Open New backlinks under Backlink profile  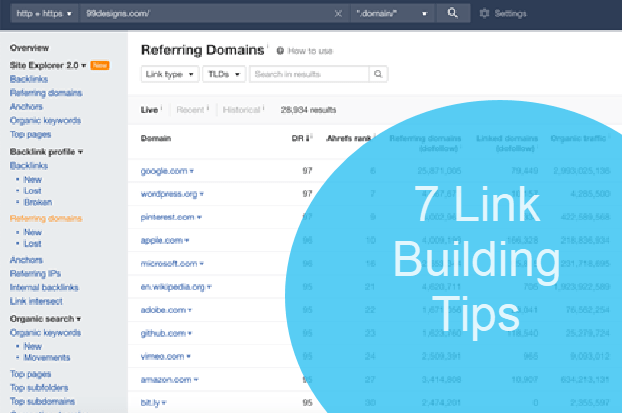33,180
